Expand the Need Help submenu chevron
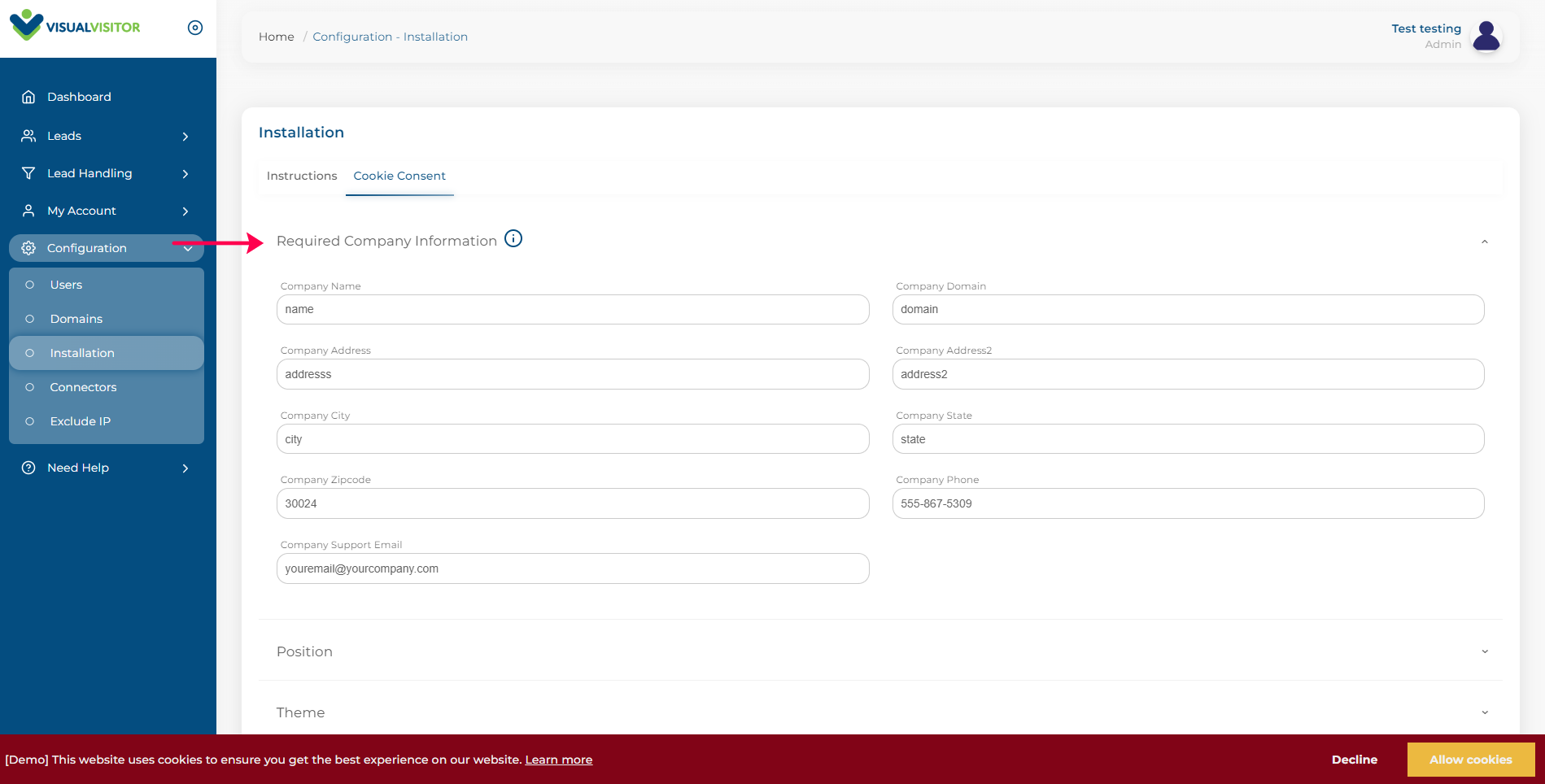 coord(185,468)
